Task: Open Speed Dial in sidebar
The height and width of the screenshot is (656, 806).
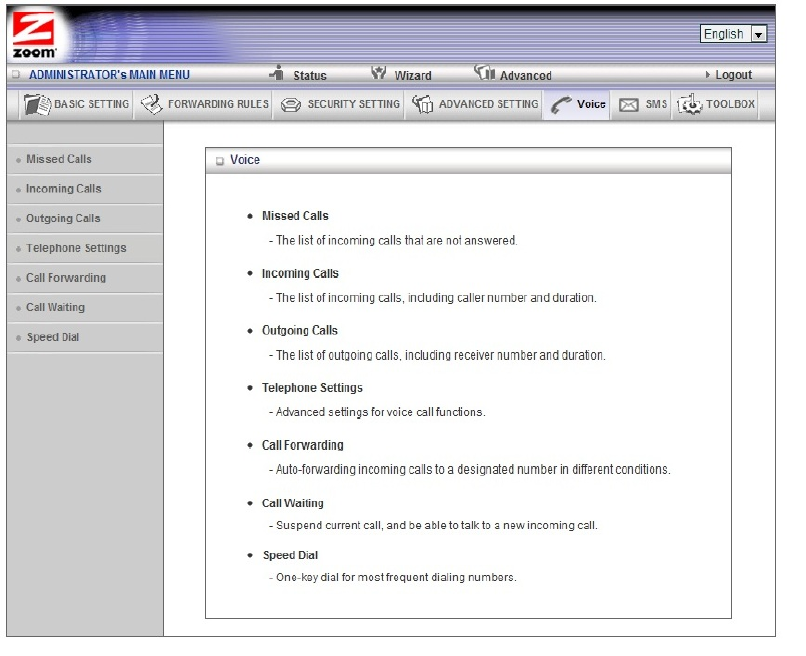Action: [52, 337]
